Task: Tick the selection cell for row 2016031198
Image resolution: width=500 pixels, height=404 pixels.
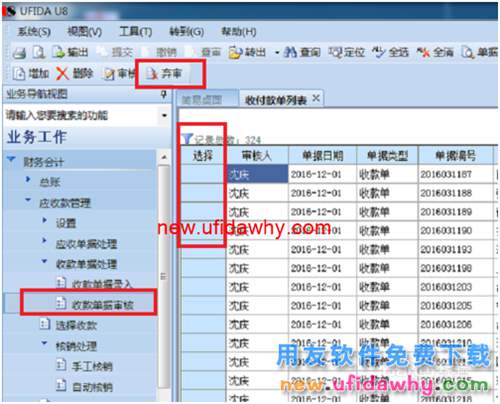Action: click(x=203, y=268)
